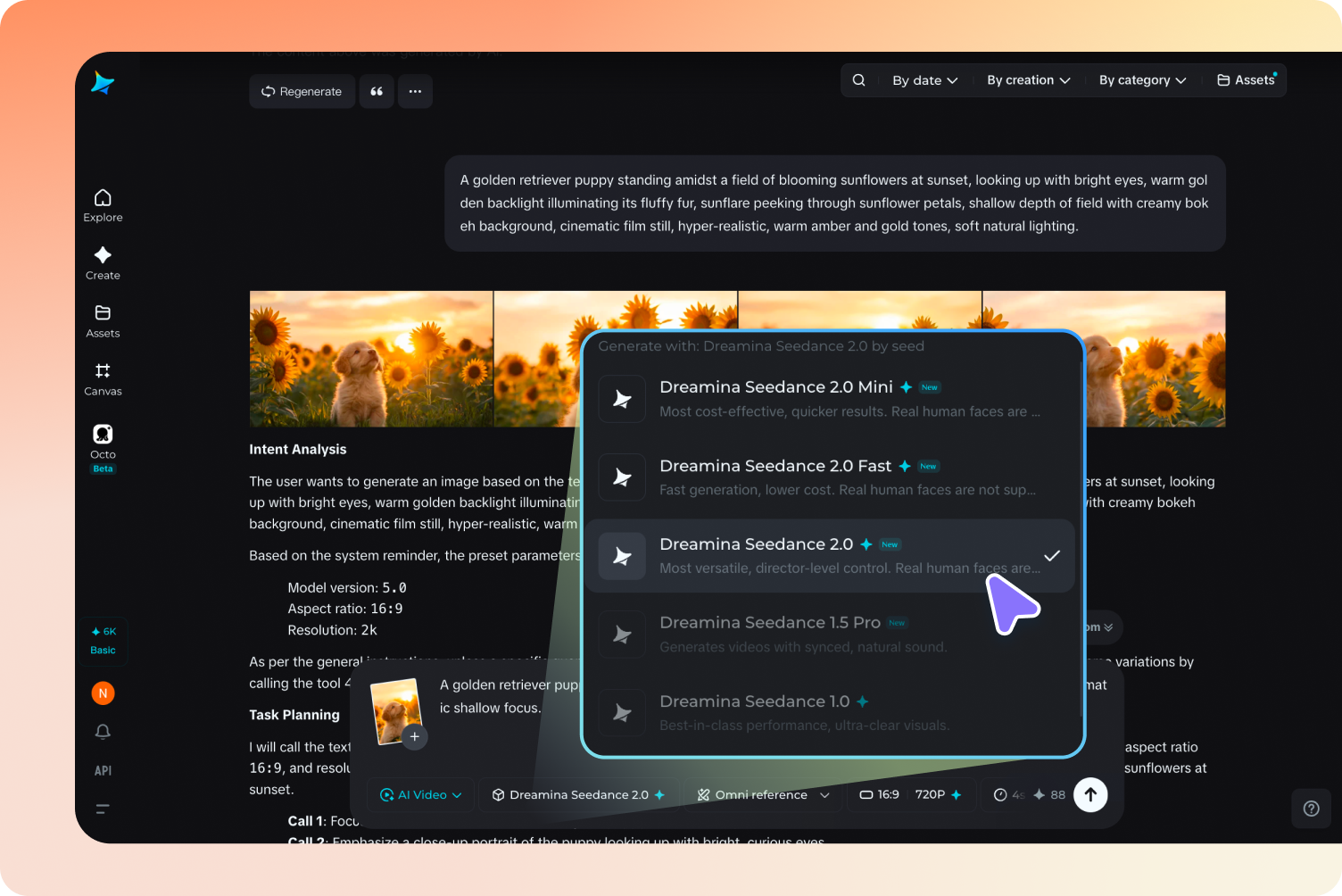Click the Intent Analysis heading
Image resolution: width=1342 pixels, height=896 pixels.
point(298,449)
